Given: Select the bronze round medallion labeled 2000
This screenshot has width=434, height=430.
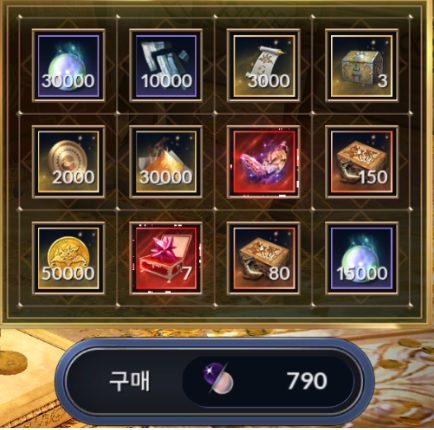Looking at the screenshot, I should point(69,162).
